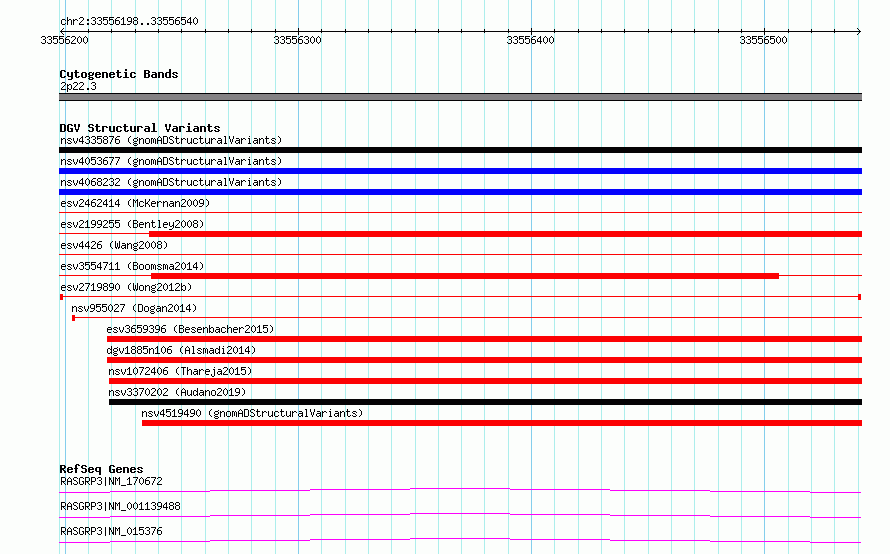The height and width of the screenshot is (554, 890).
Task: Click the thin red line under nsv955027
Action: [467, 317]
